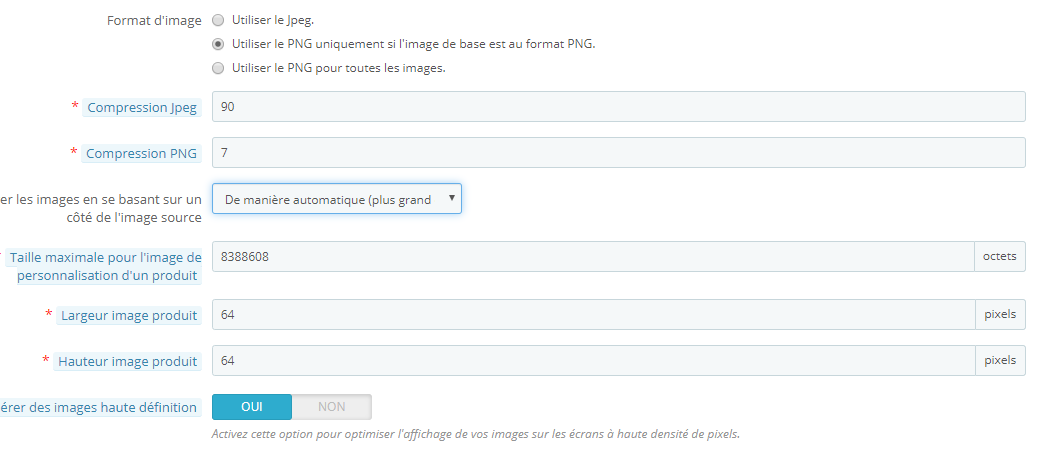Click the Compression Jpeg label

tap(142, 107)
